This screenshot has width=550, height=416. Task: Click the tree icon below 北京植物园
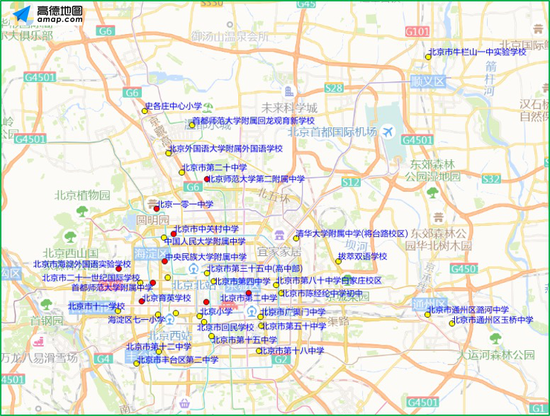82,212
